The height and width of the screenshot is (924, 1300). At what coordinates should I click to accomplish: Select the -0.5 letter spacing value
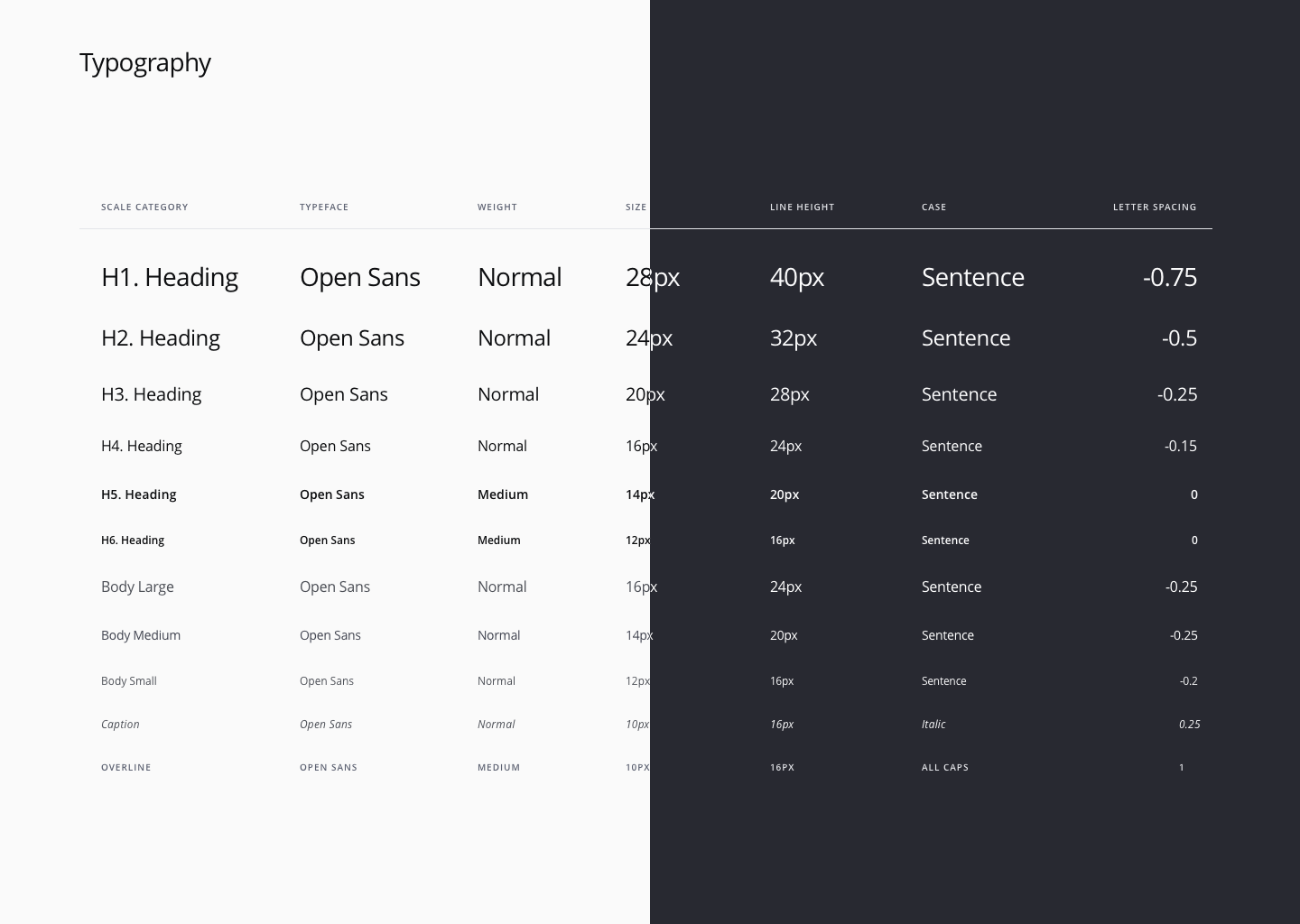1179,337
